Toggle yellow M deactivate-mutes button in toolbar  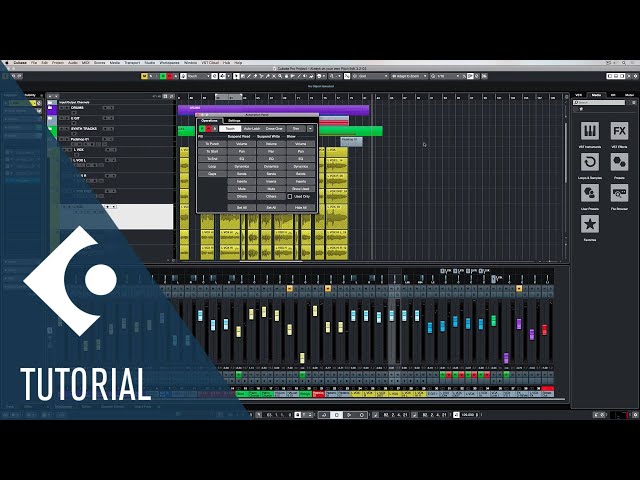coord(144,76)
